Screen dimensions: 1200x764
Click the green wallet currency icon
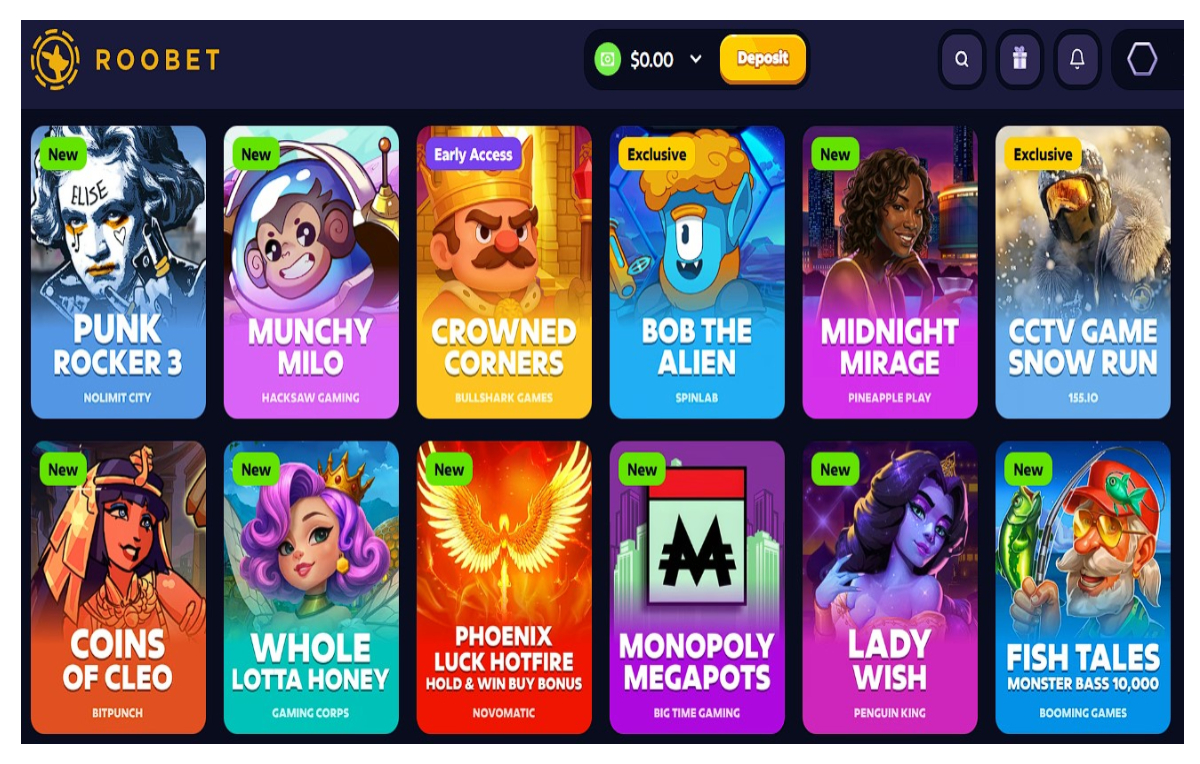(x=607, y=60)
